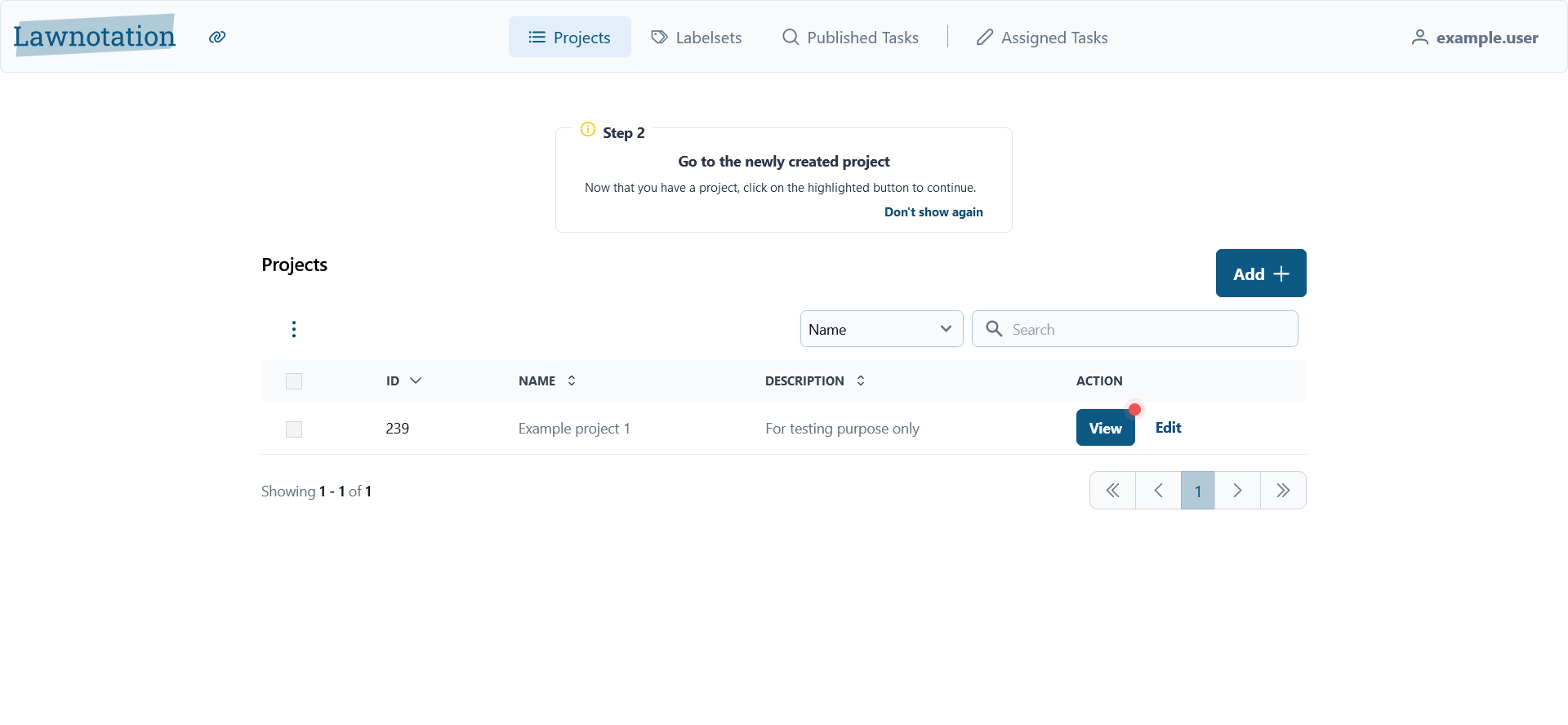Screen dimensions: 1568x725
Task: Click the Step 2 info icon
Action: [x=588, y=129]
